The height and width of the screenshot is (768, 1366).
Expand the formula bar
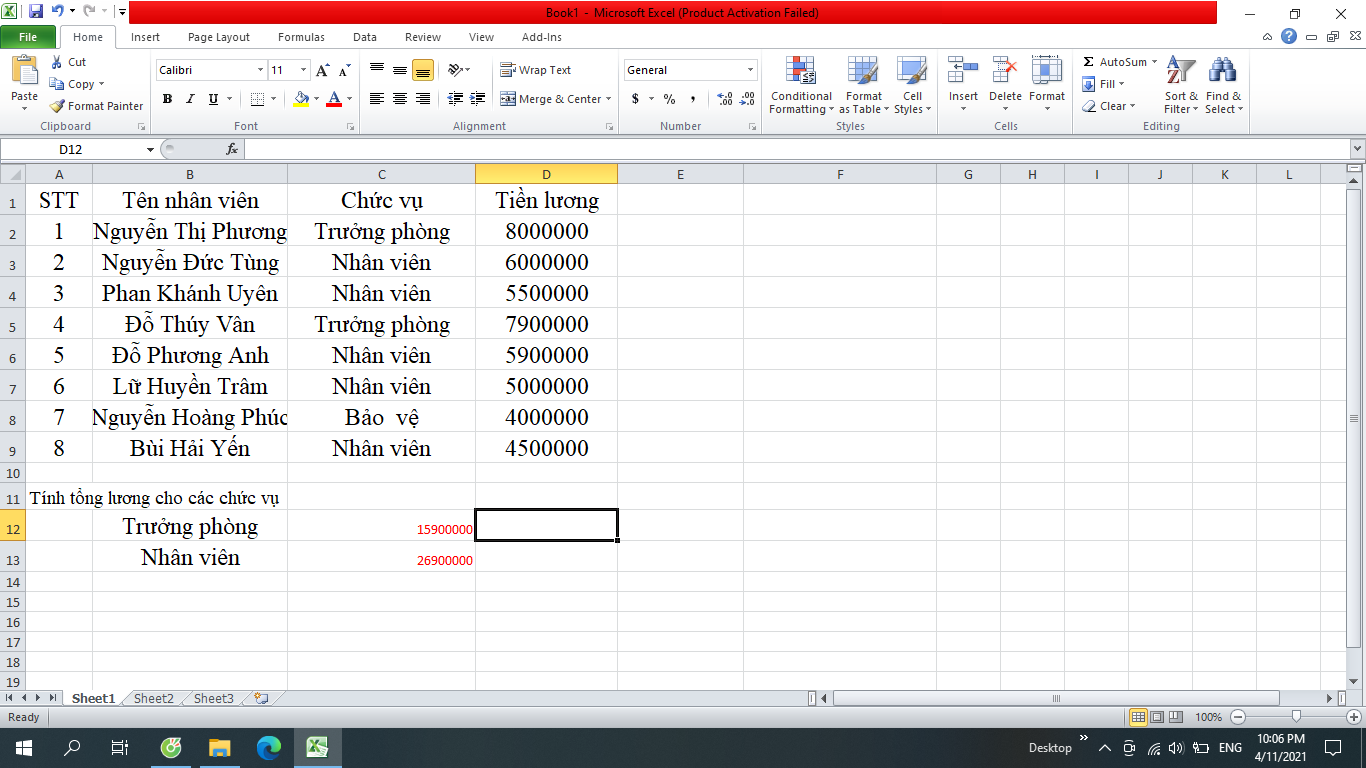1357,149
